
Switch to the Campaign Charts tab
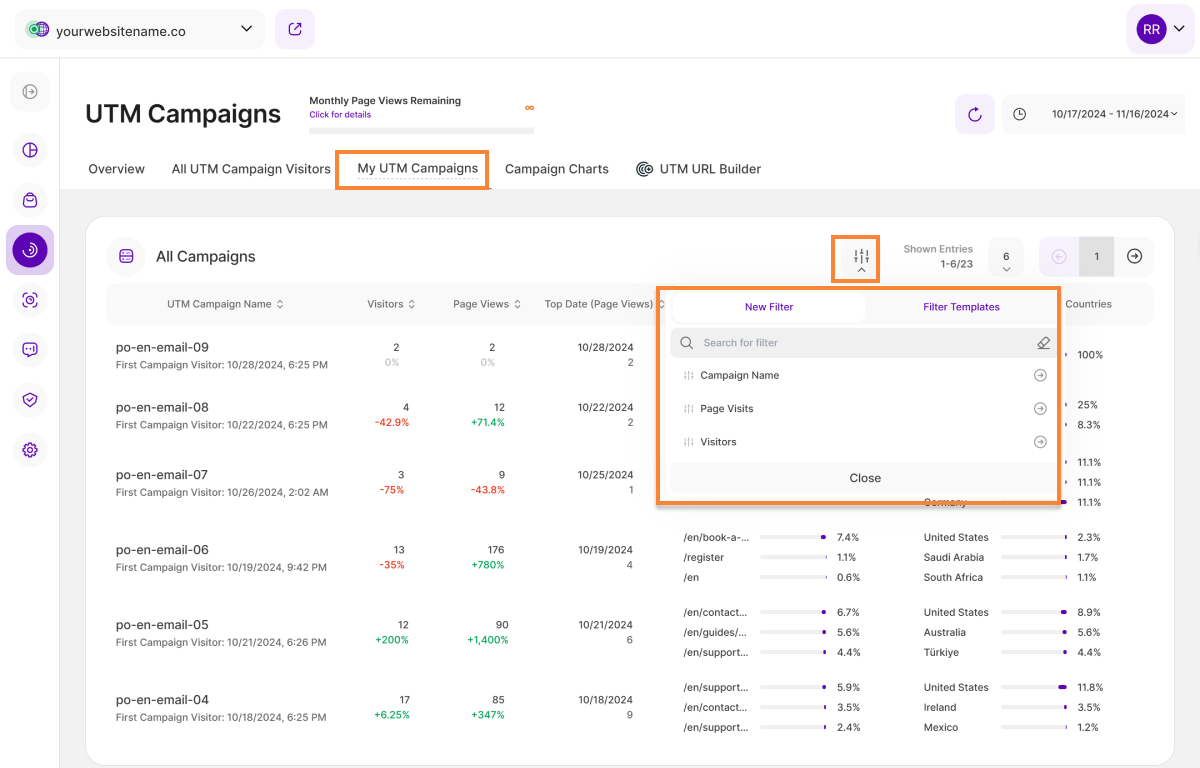point(556,169)
